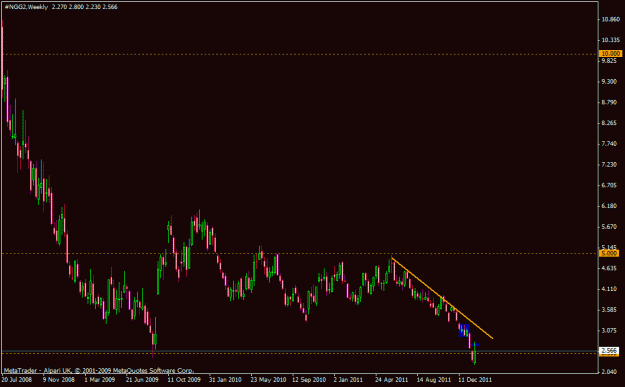Click the 6.705 price axis label
The height and width of the screenshot is (387, 625).
click(610, 185)
